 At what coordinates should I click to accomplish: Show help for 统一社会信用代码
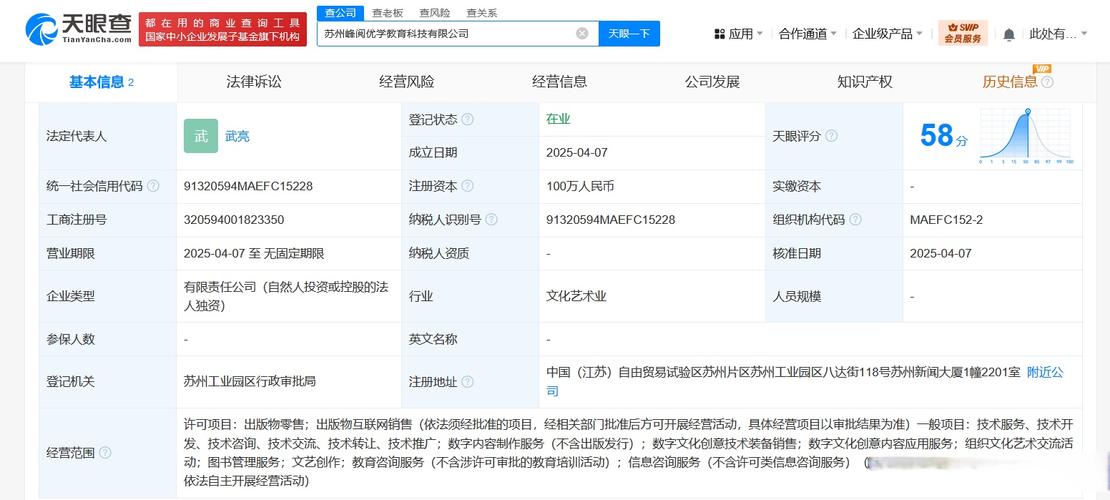153,186
